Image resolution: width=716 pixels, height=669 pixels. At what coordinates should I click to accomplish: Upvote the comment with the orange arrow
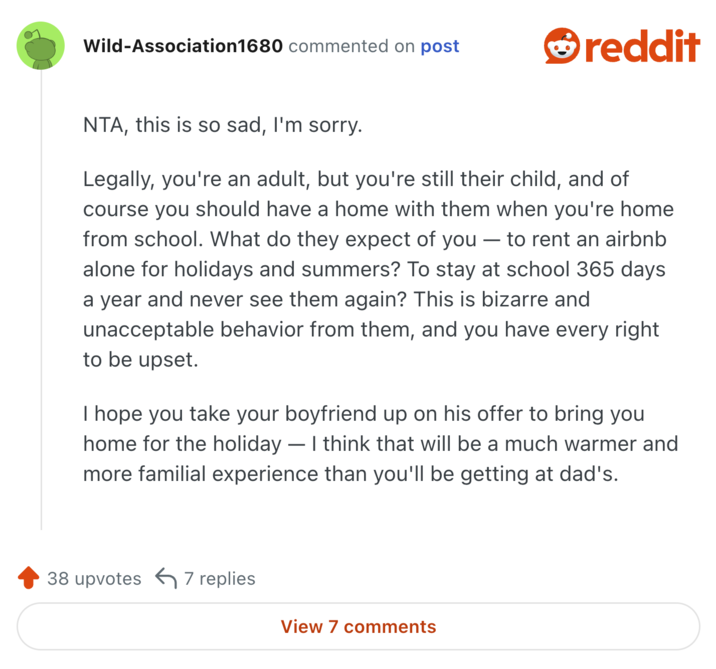tap(28, 578)
